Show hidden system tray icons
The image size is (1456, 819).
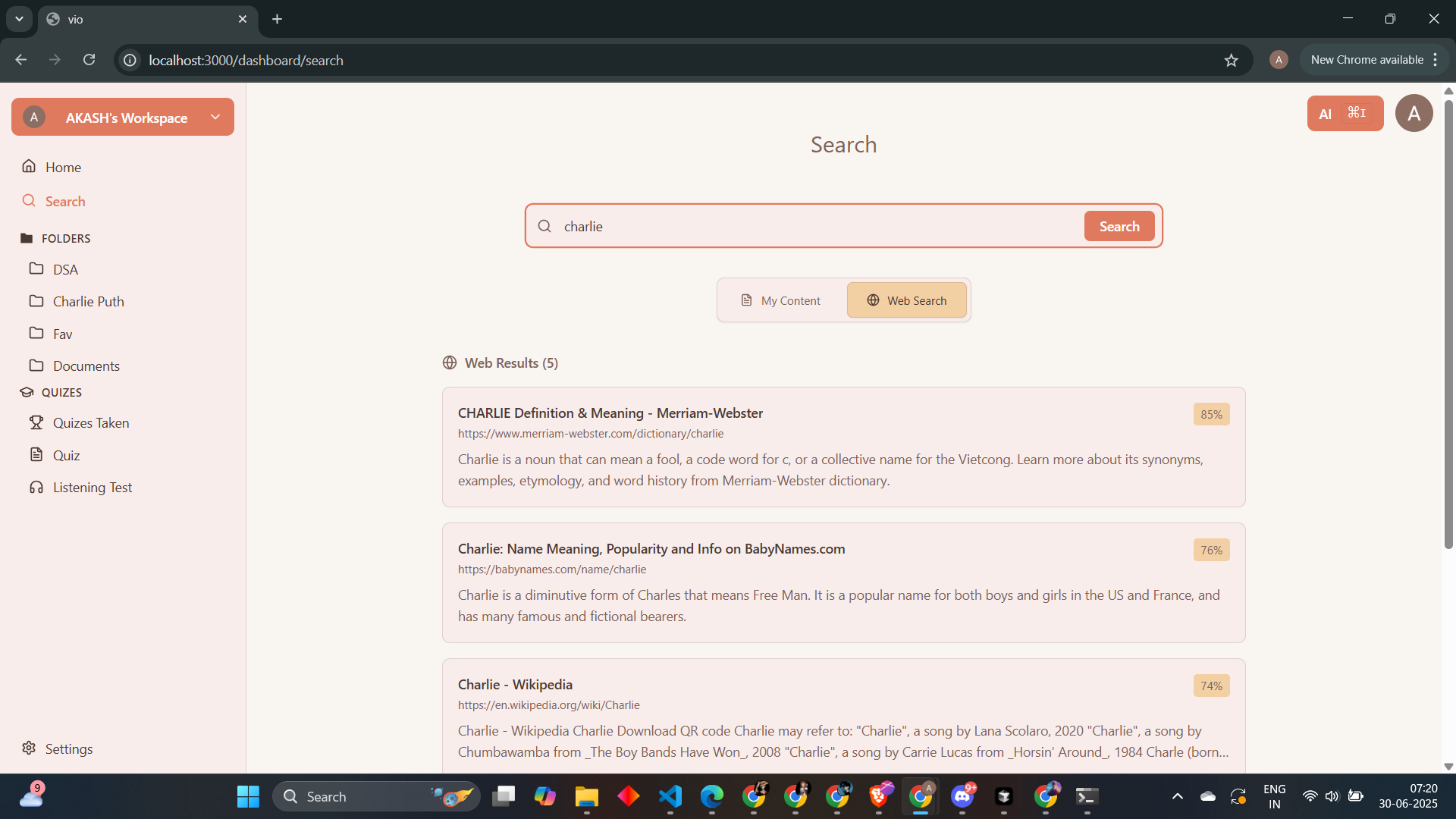[x=1177, y=796]
